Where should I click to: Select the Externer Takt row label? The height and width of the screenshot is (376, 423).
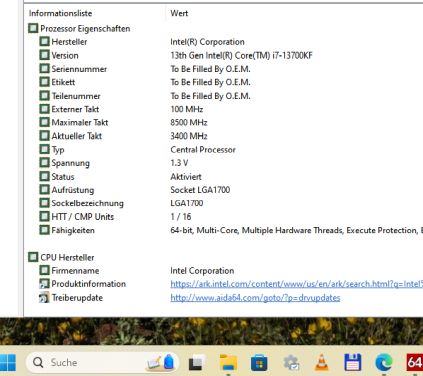(75, 109)
